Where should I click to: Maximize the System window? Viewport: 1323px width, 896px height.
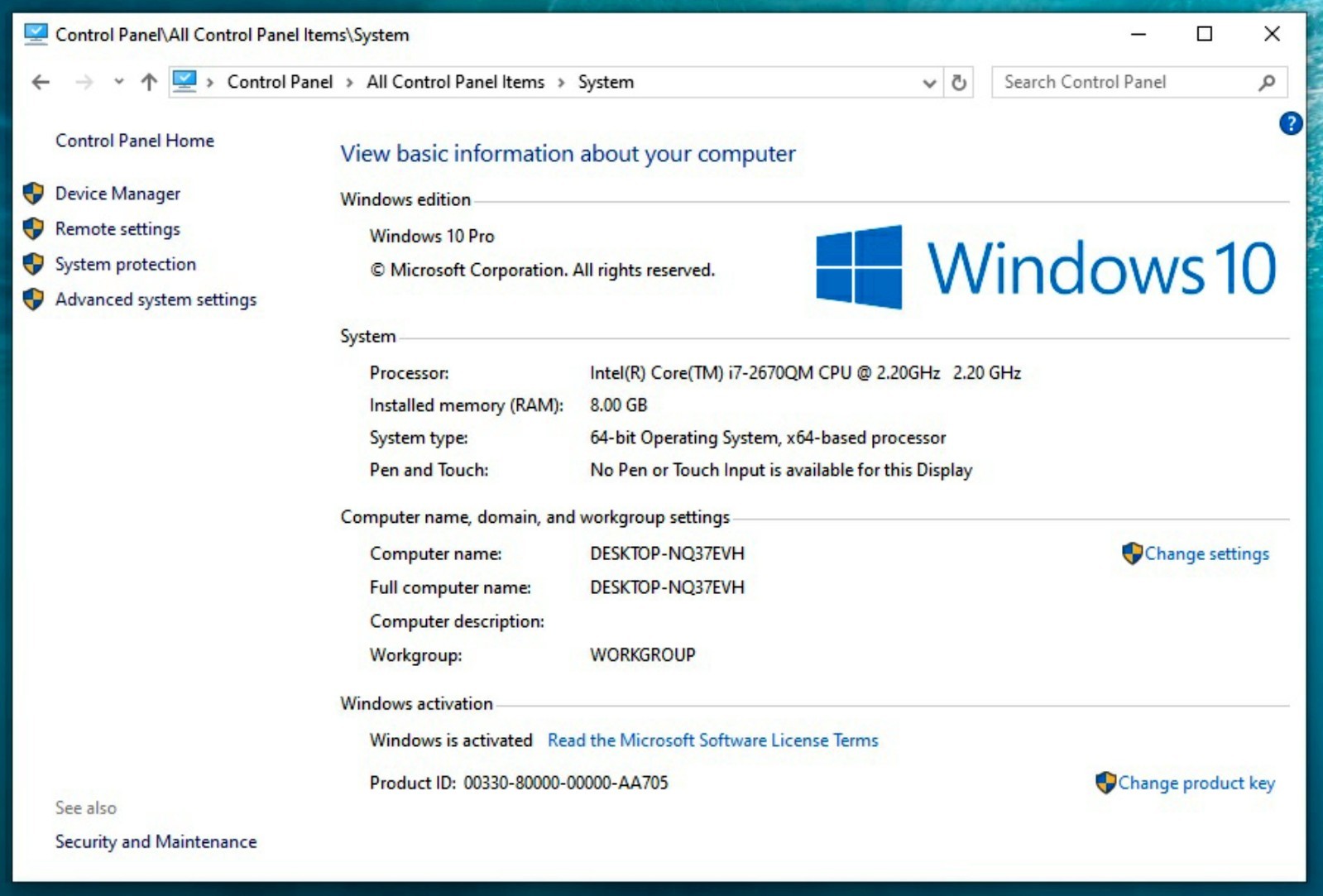[1205, 34]
